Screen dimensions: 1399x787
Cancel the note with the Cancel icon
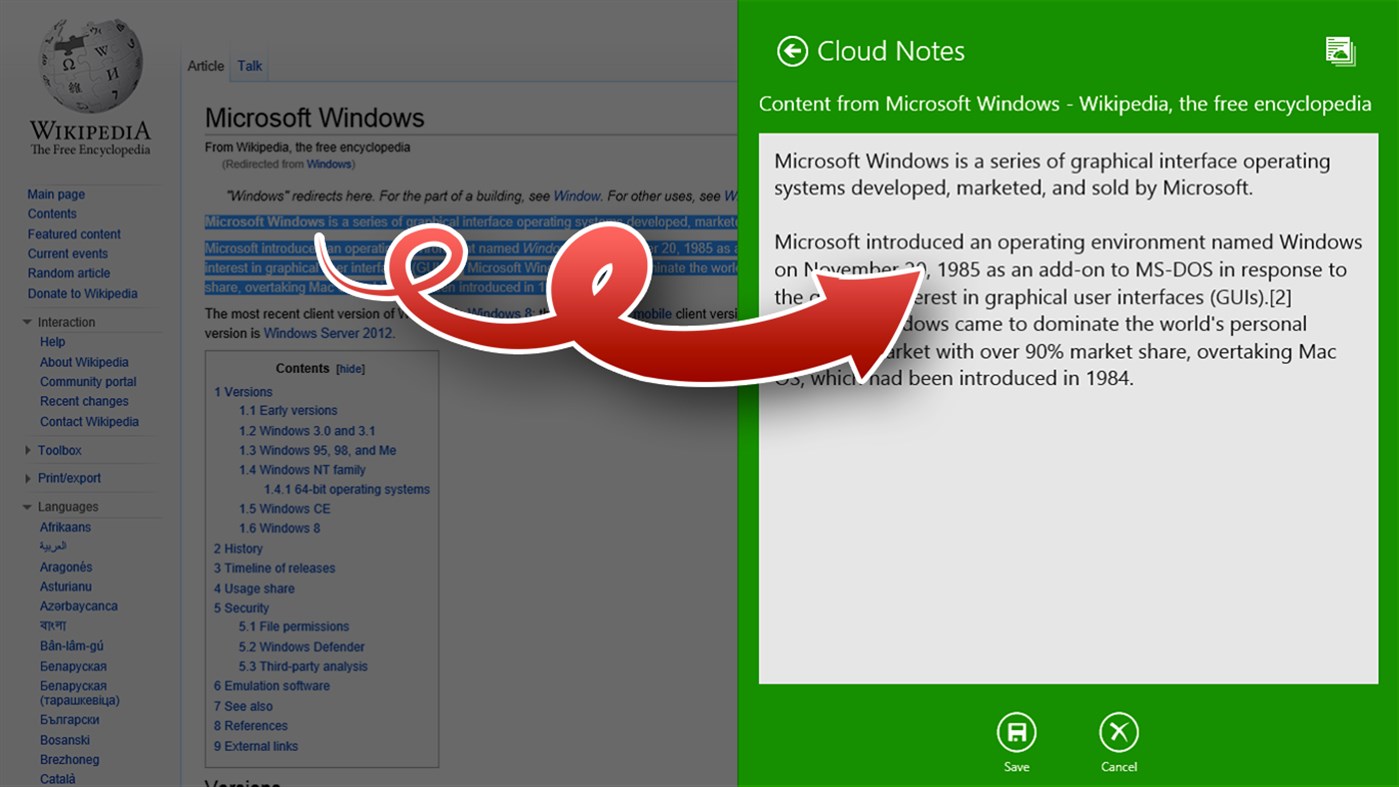1118,733
